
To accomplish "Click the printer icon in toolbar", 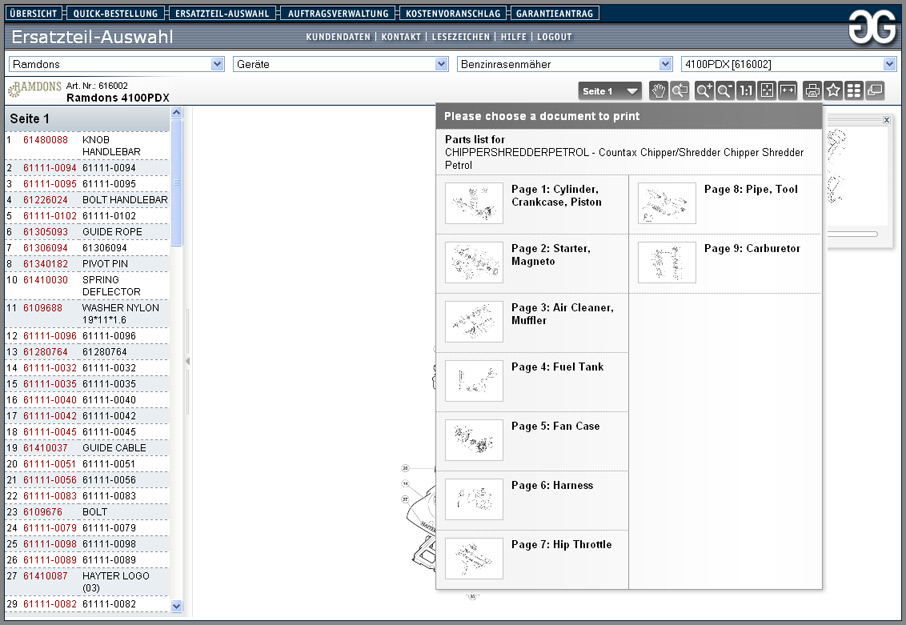I will coord(812,91).
